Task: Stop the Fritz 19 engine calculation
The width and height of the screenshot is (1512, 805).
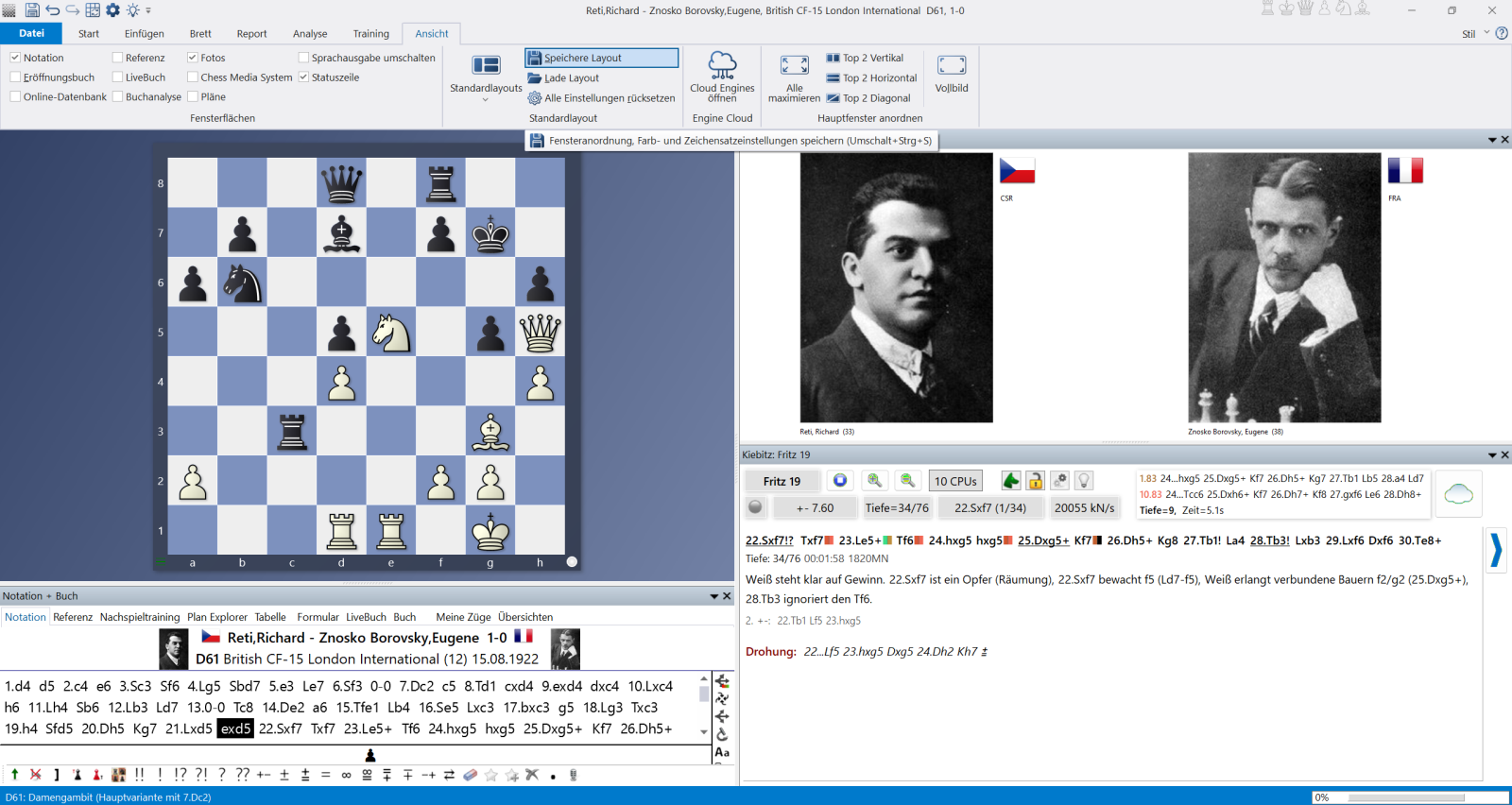Action: 839,481
